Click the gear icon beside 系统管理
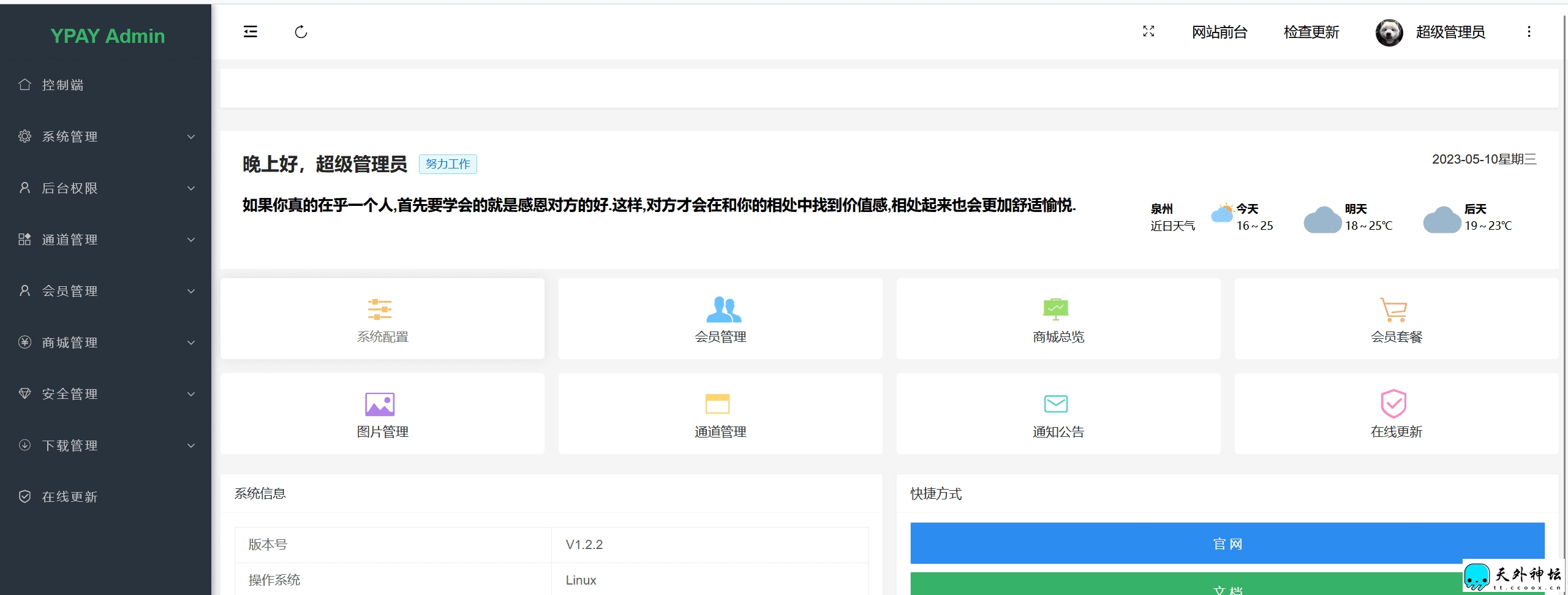This screenshot has width=1568, height=595. (x=24, y=136)
